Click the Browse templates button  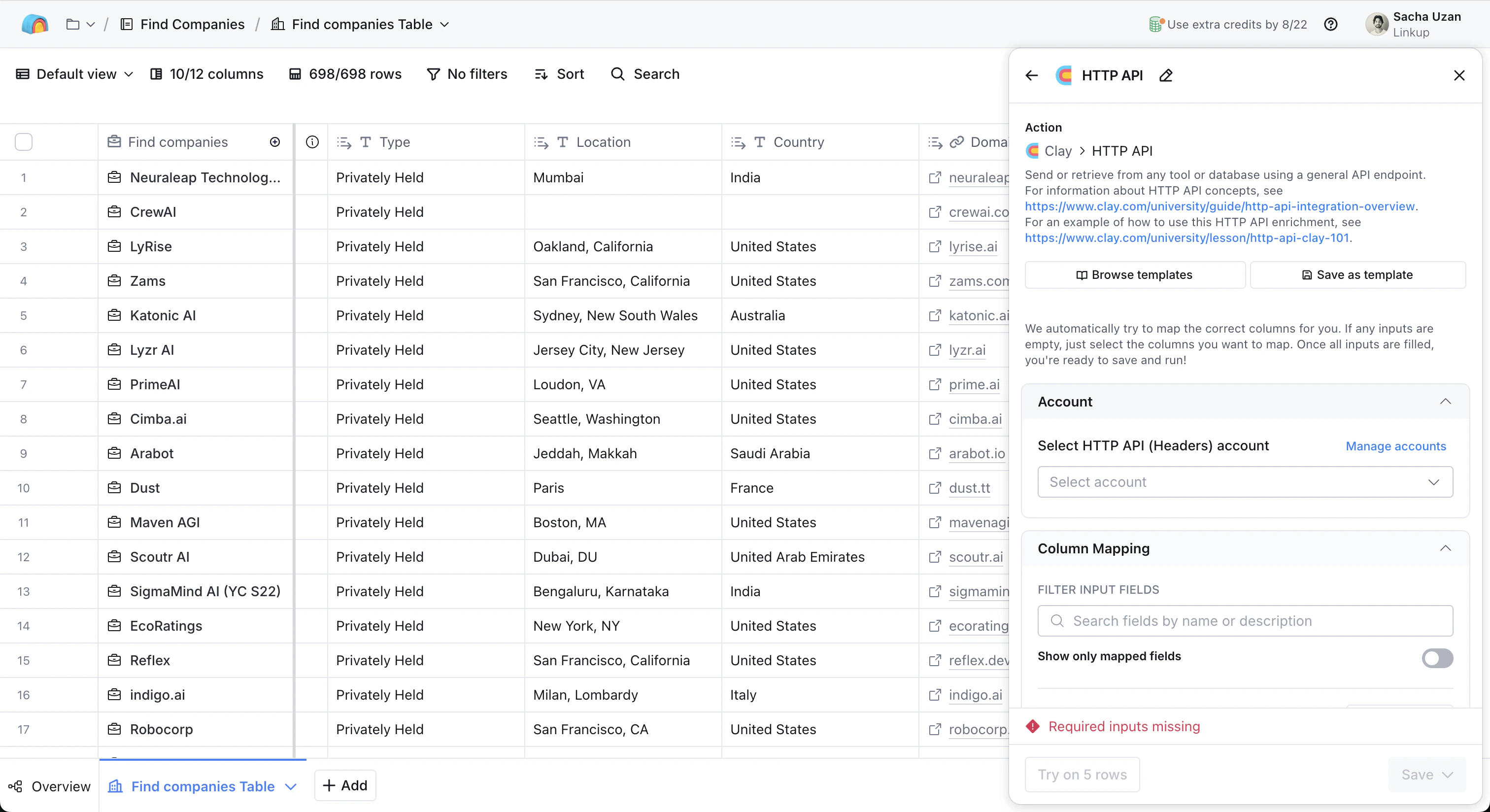tap(1134, 275)
